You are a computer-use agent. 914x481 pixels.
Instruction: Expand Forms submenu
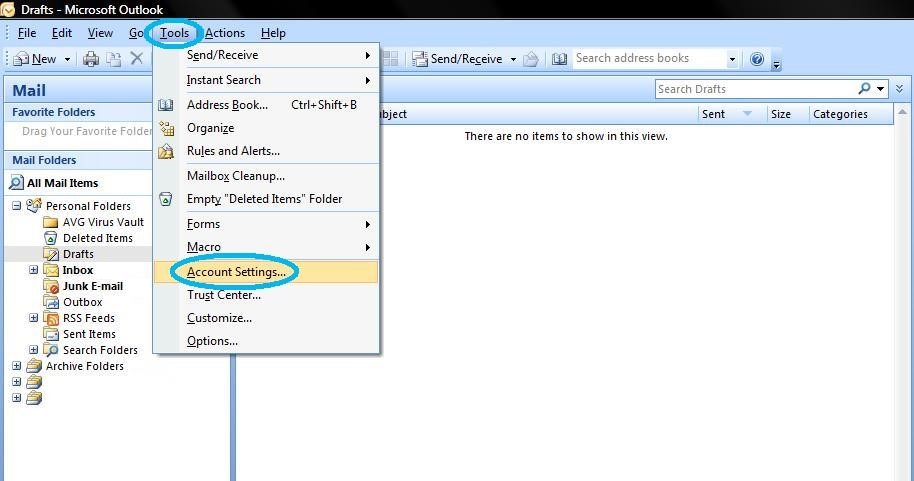(266, 224)
